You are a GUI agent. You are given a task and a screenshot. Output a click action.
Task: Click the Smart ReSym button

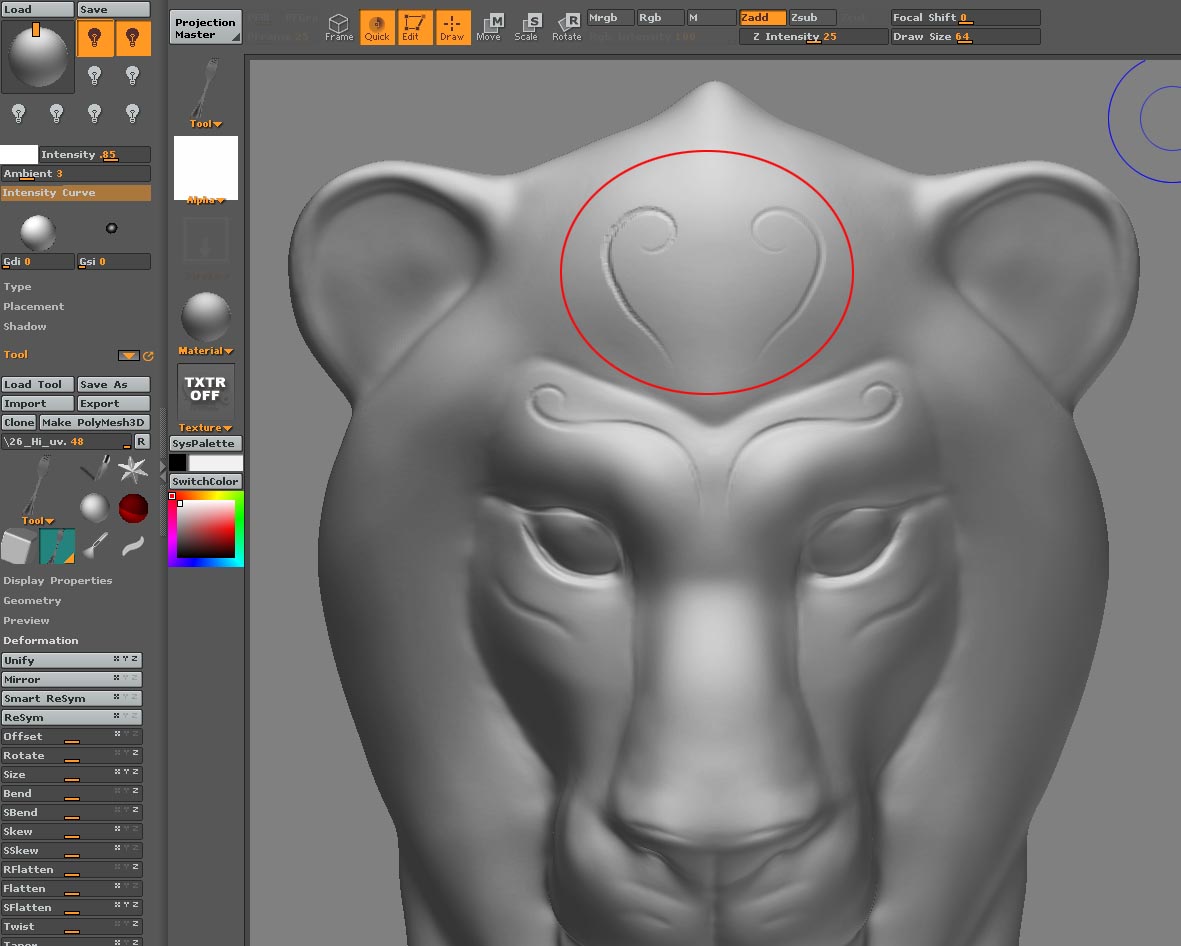(x=72, y=698)
